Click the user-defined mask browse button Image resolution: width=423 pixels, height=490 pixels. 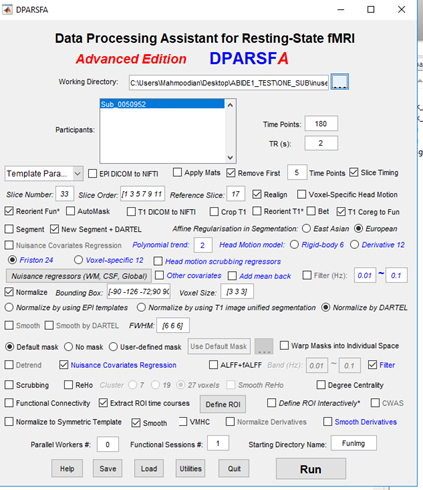click(x=264, y=346)
